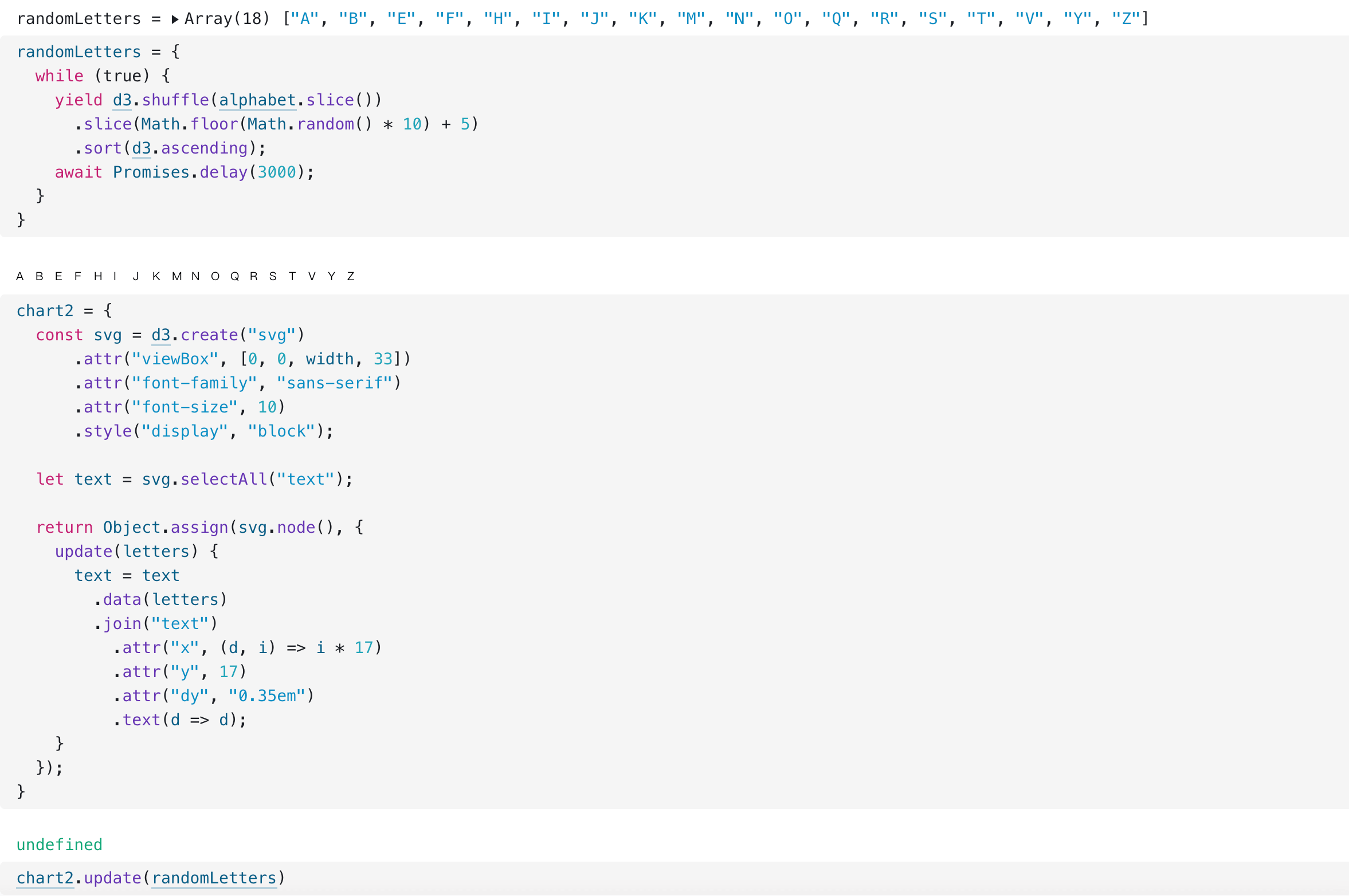The width and height of the screenshot is (1349, 896).
Task: Click 'Object.assign' in return statement
Action: 166,528
